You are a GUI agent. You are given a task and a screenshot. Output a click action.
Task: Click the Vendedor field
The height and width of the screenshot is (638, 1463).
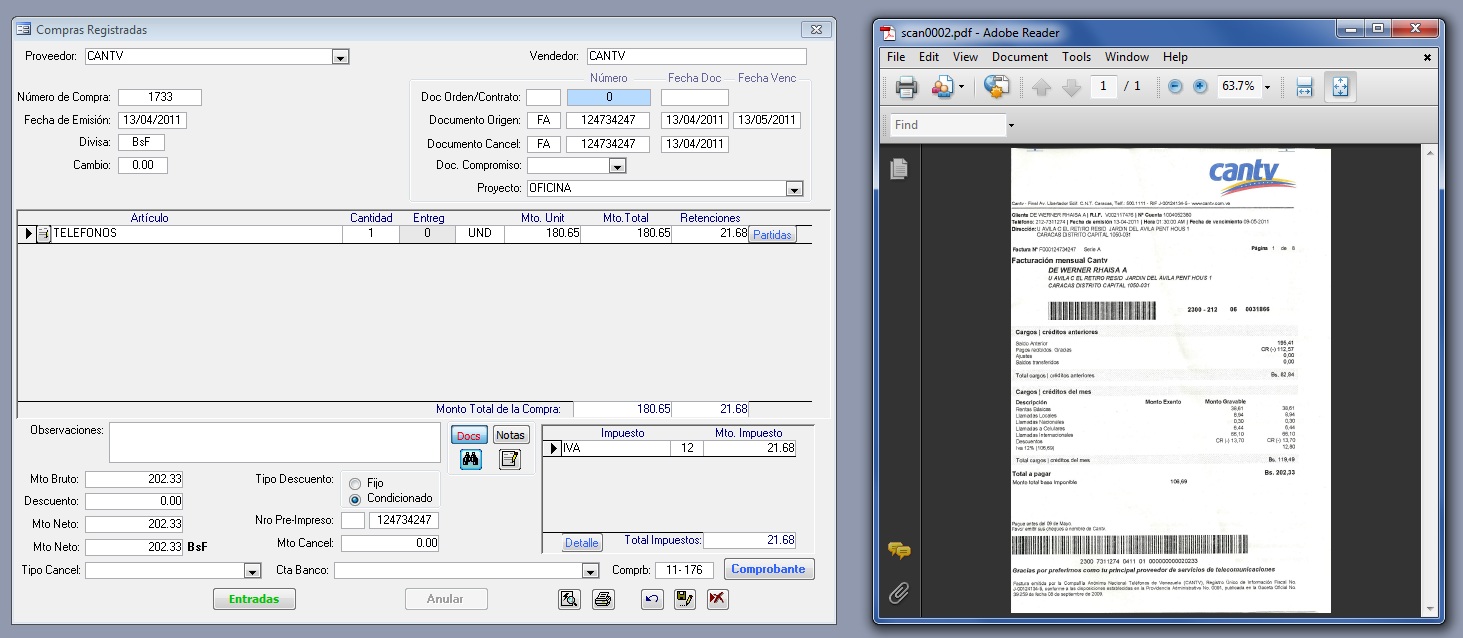coord(696,56)
